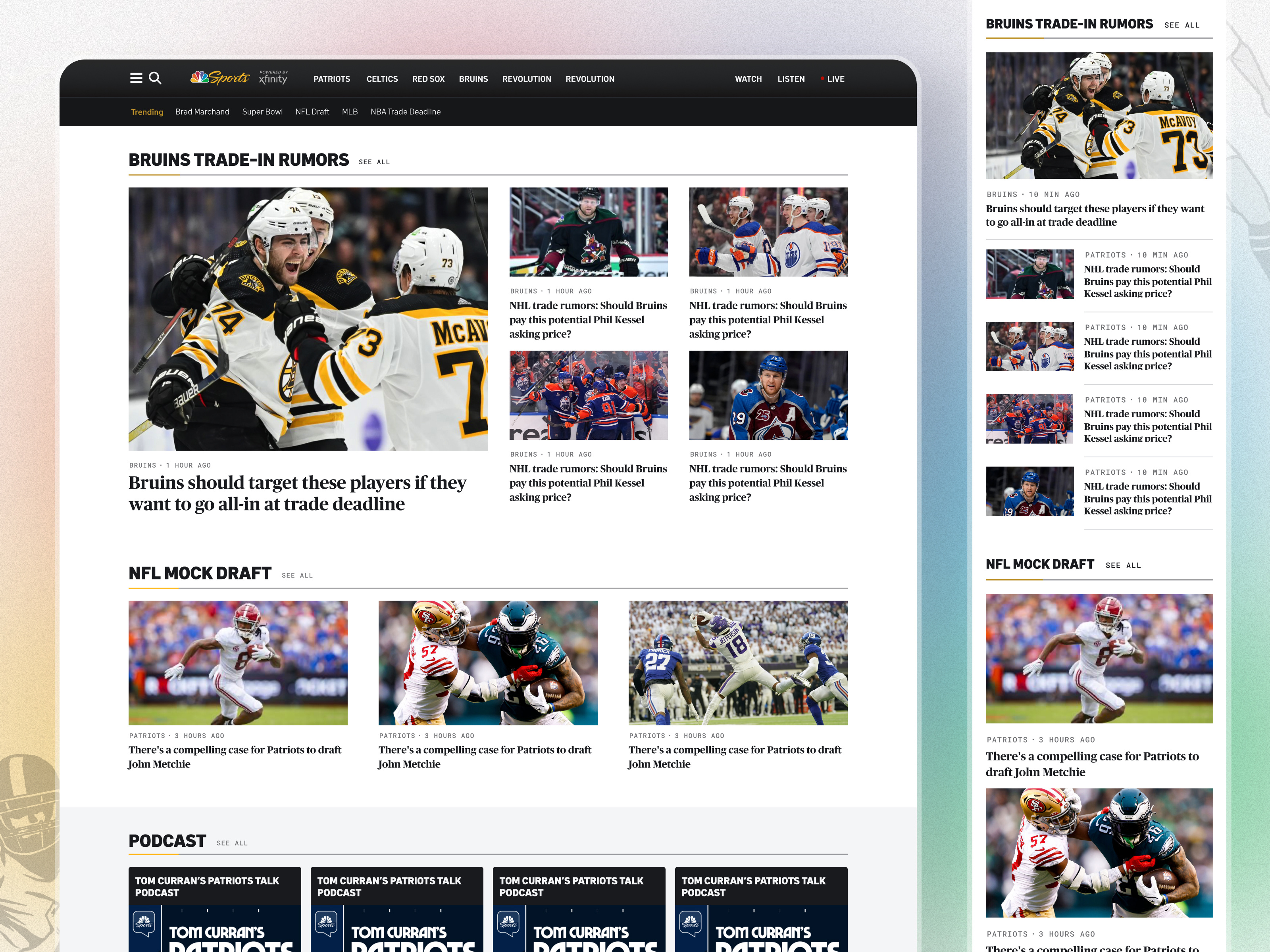Open the hamburger navigation menu

tap(137, 78)
